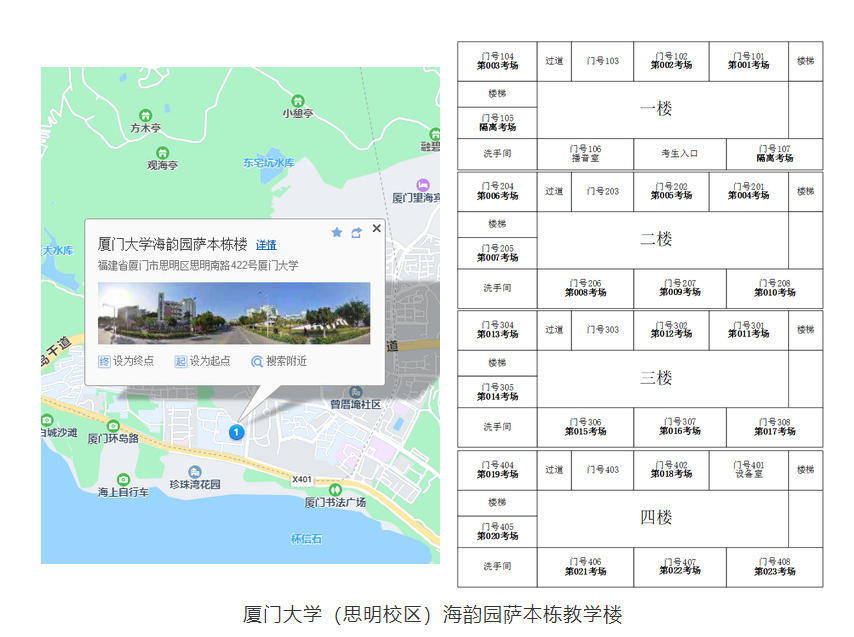Click the 小憩亭 pavilion map icon
This screenshot has width=854, height=637.
[x=297, y=101]
